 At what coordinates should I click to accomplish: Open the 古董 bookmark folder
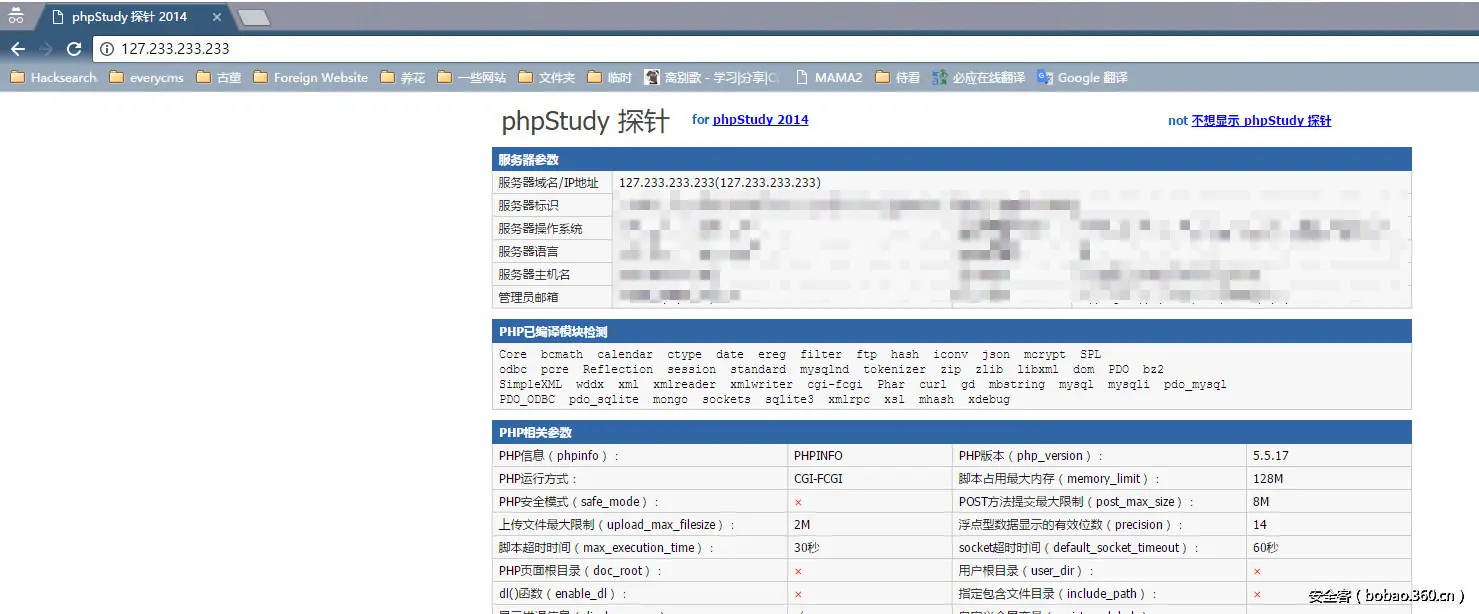[x=219, y=77]
